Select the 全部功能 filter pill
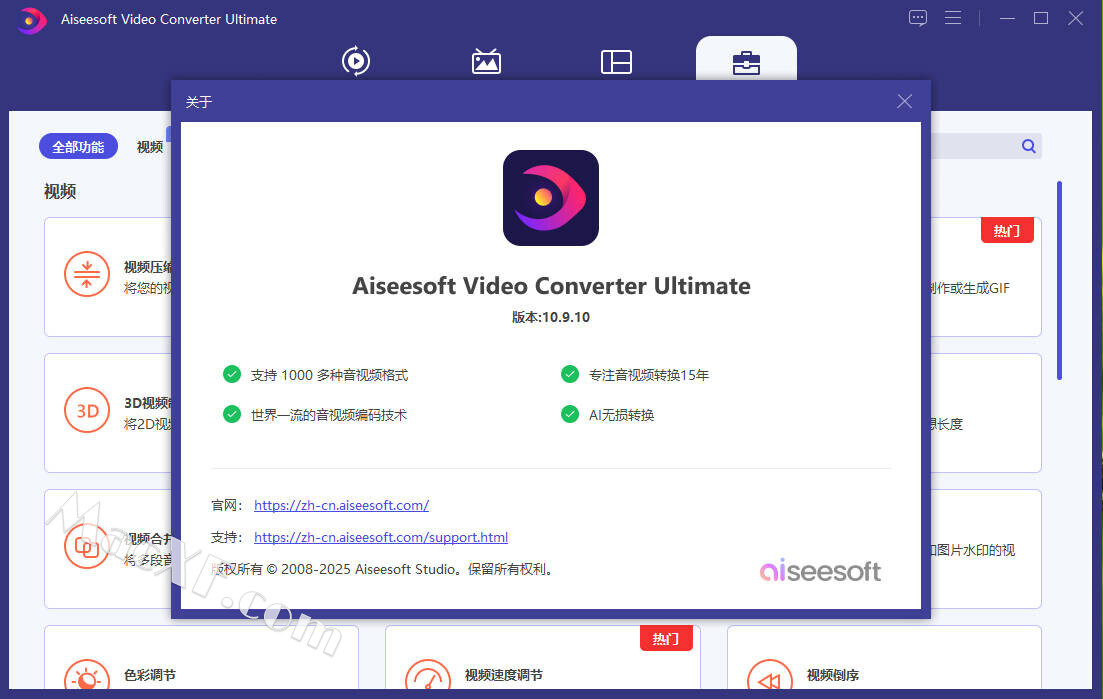The image size is (1103, 699). [x=78, y=146]
